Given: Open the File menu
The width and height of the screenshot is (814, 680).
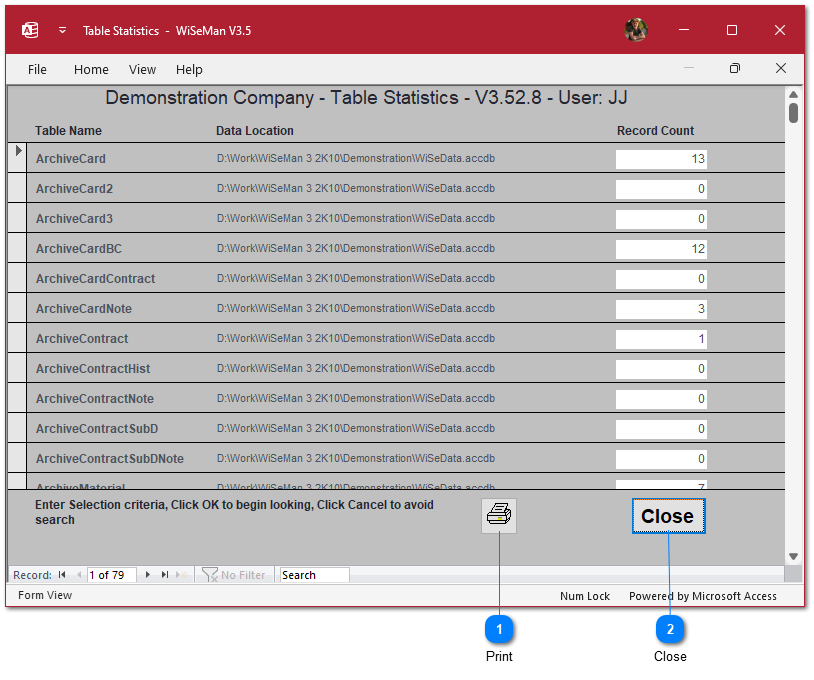Looking at the screenshot, I should (37, 69).
